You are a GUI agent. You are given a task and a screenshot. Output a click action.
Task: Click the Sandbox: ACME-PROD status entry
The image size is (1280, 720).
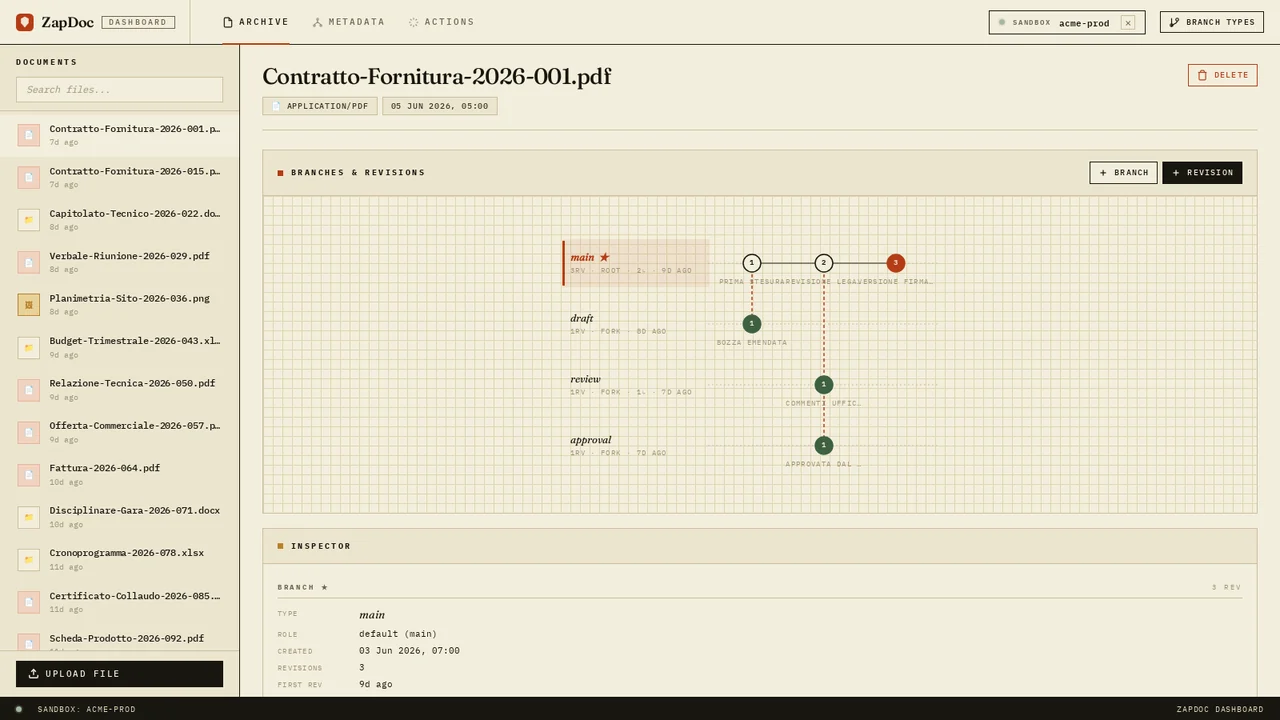click(x=76, y=709)
